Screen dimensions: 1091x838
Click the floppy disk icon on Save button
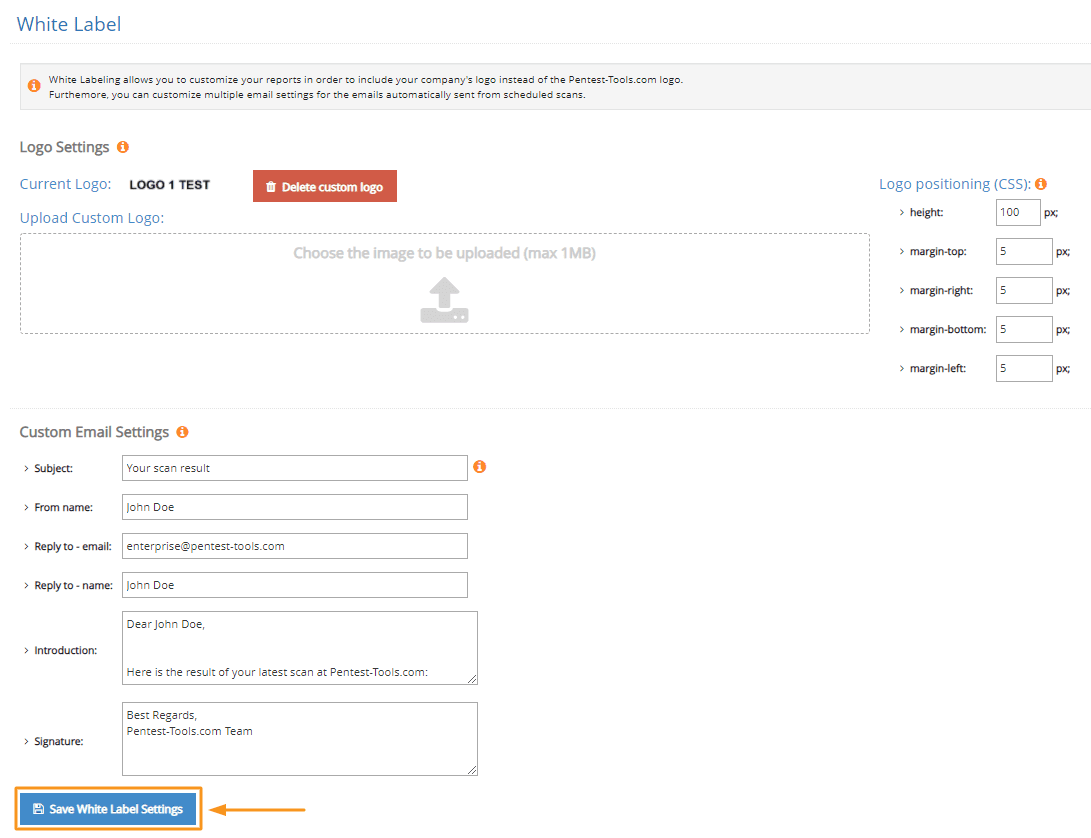39,809
